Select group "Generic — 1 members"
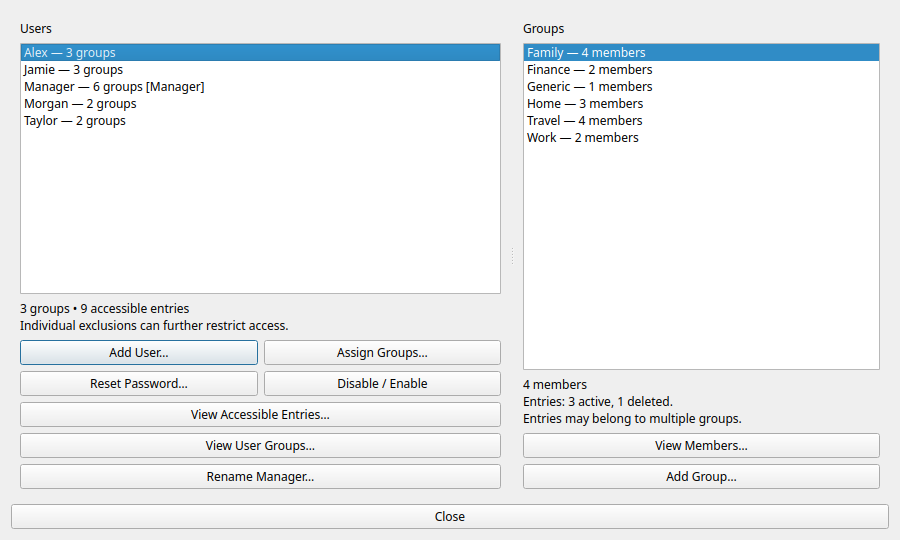The width and height of the screenshot is (900, 540). (701, 87)
